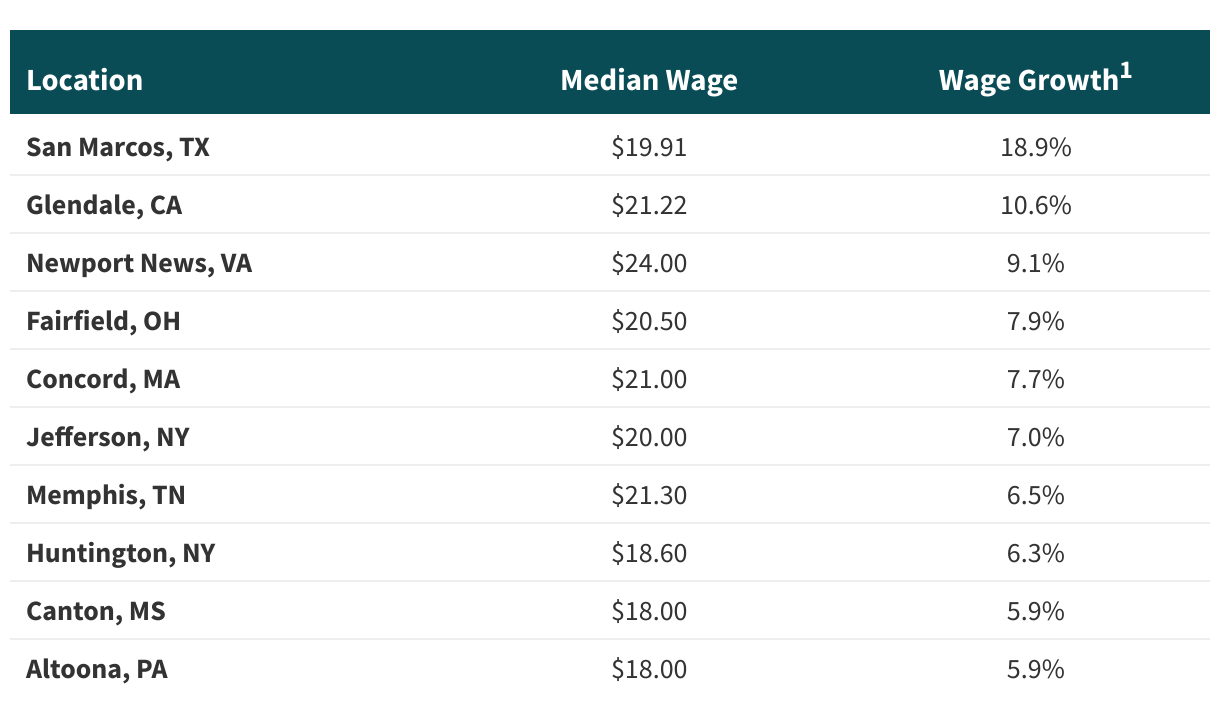Viewport: 1220px width, 708px height.
Task: Select the Glendale, CA location cell
Action: pyautogui.click(x=104, y=206)
